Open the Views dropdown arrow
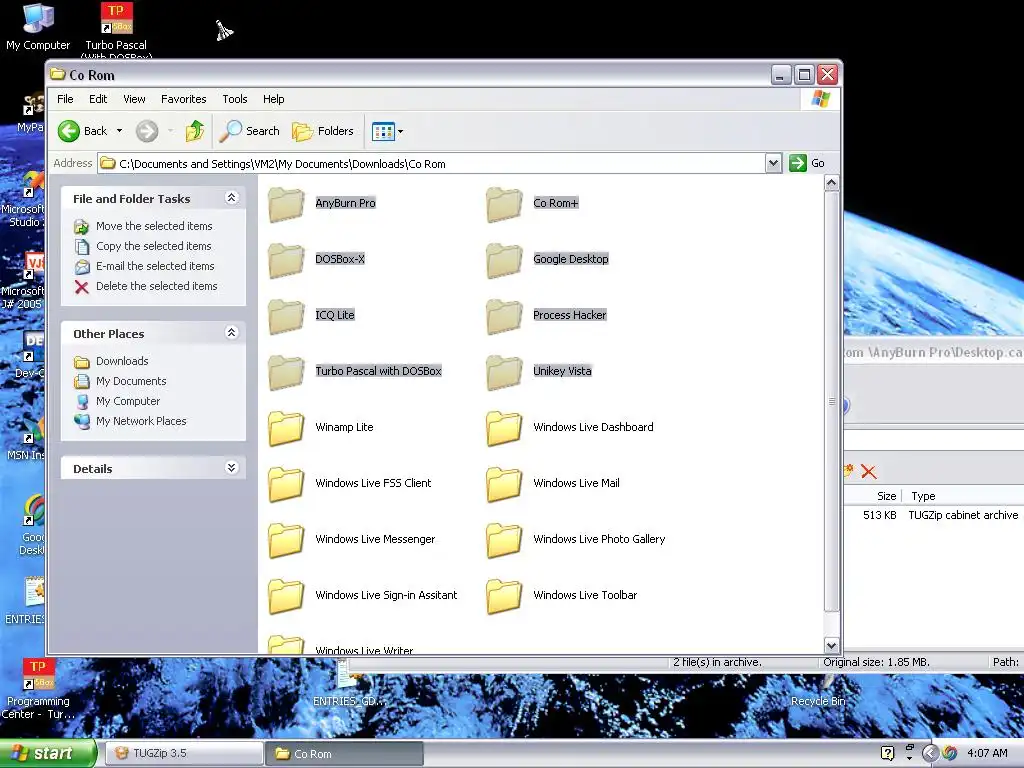Viewport: 1024px width, 768px height. [x=400, y=131]
